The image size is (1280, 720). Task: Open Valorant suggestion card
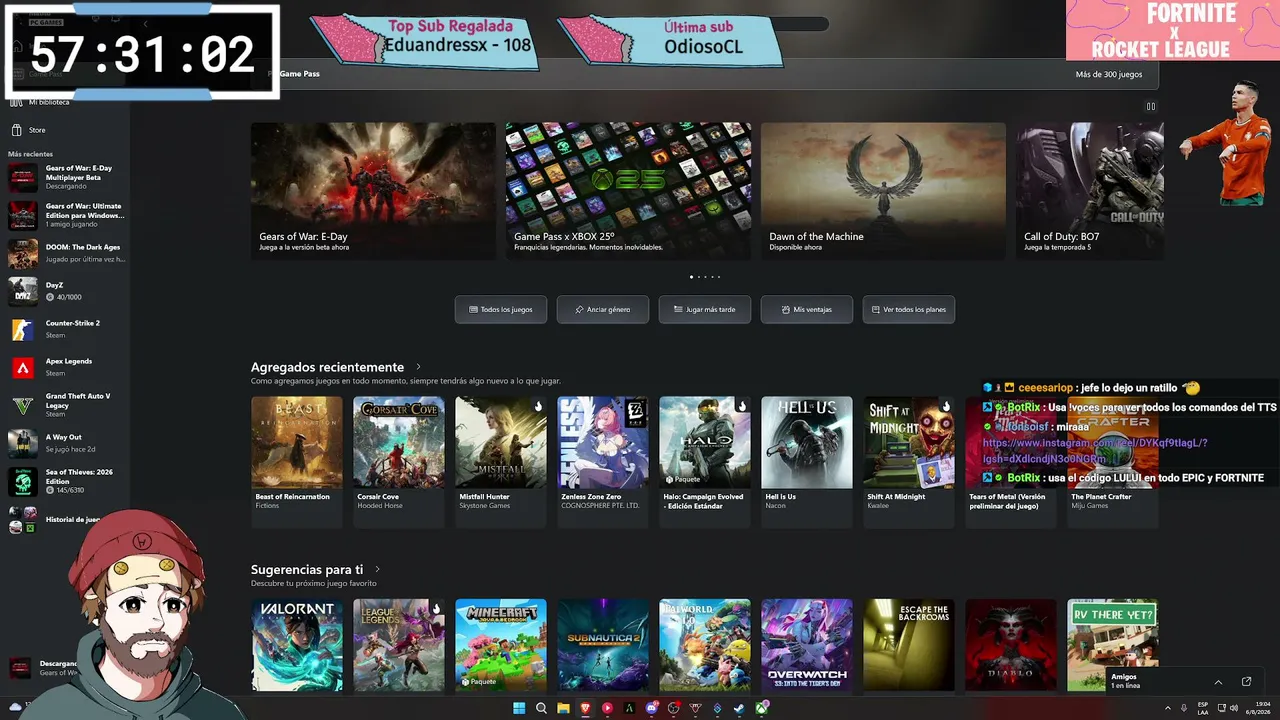(x=297, y=645)
